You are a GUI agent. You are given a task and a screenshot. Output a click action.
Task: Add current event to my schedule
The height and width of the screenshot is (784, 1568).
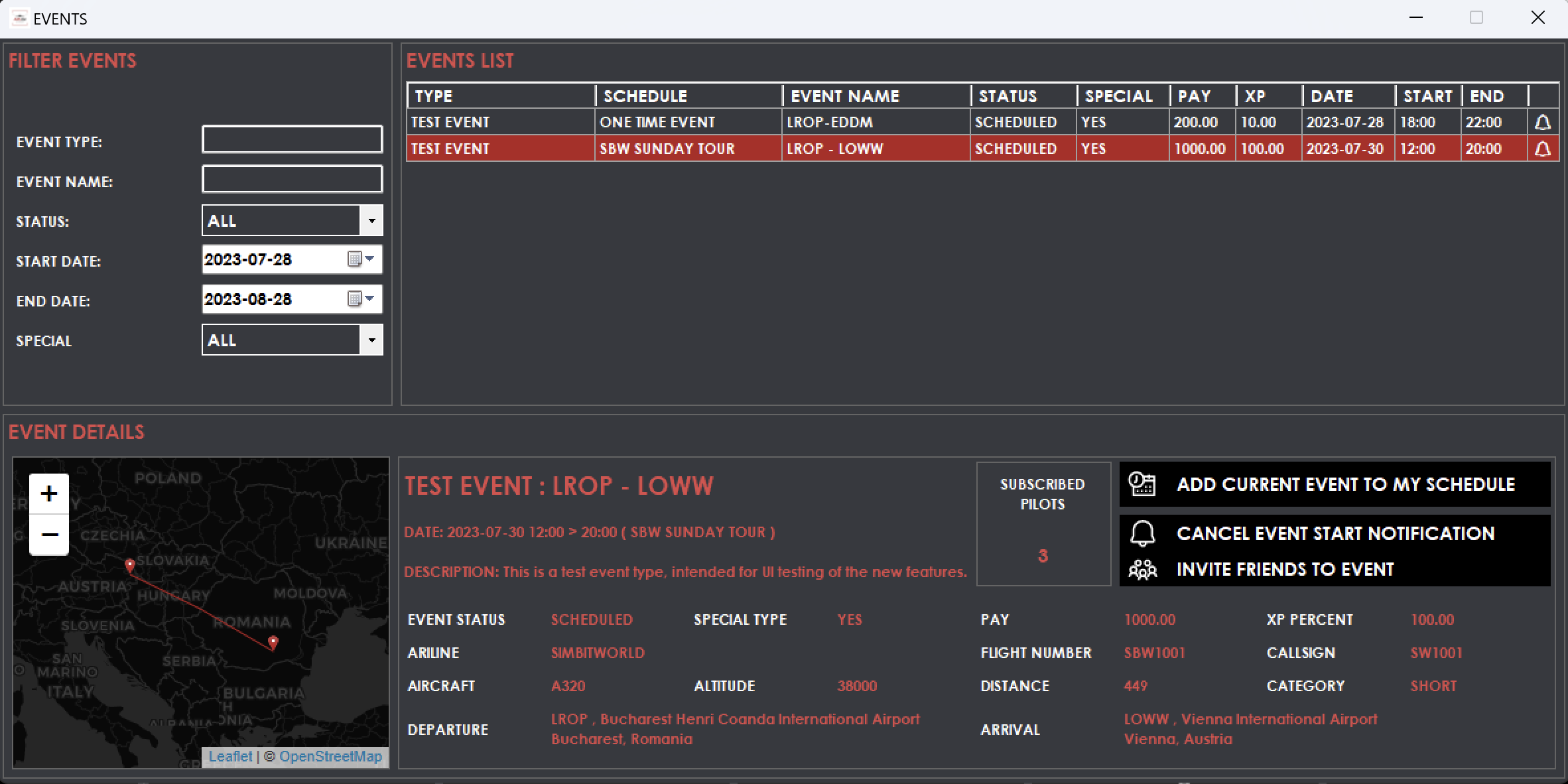(x=1345, y=484)
